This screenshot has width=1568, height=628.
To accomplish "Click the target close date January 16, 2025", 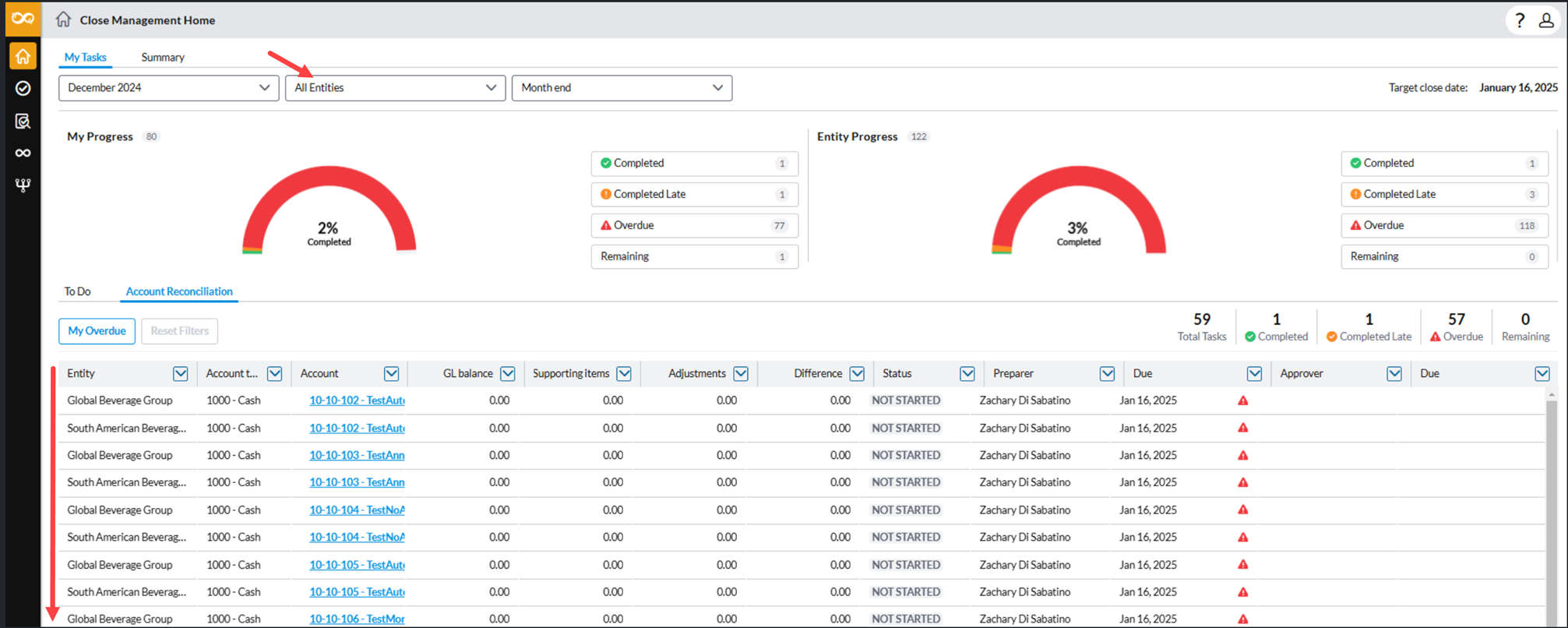I will (1518, 88).
